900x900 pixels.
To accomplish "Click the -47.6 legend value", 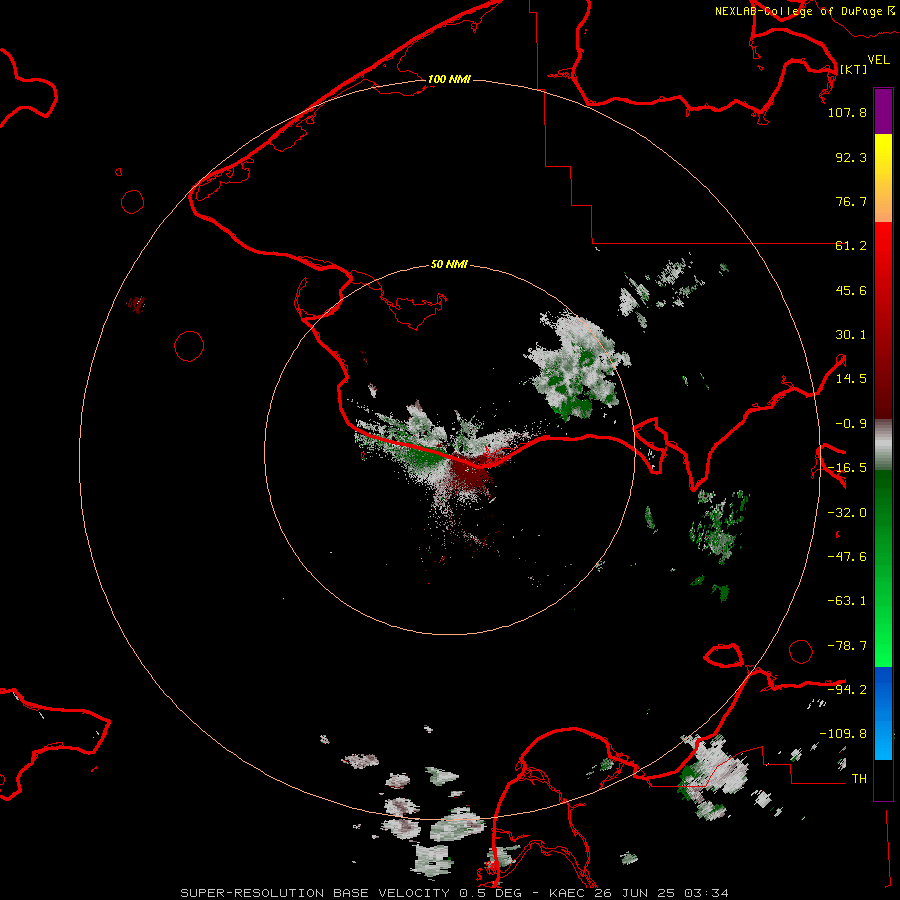I will point(847,557).
